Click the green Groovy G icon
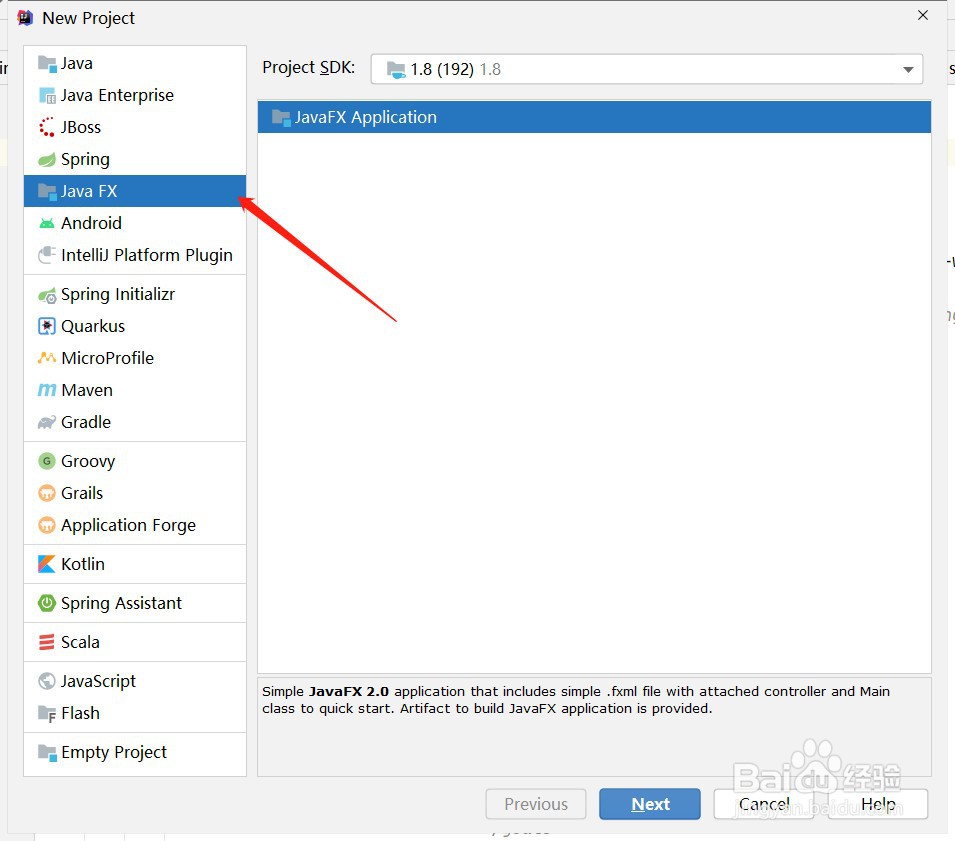 [x=47, y=461]
